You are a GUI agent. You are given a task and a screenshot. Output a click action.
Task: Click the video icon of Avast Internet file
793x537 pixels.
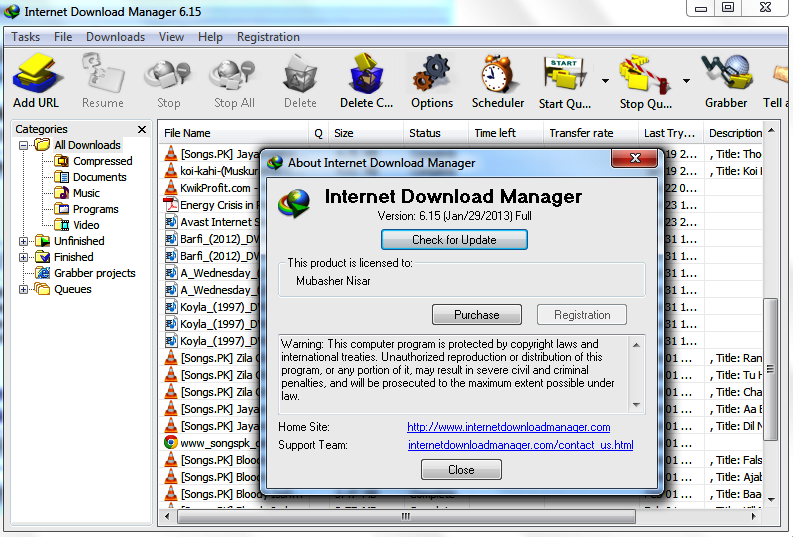click(x=171, y=221)
